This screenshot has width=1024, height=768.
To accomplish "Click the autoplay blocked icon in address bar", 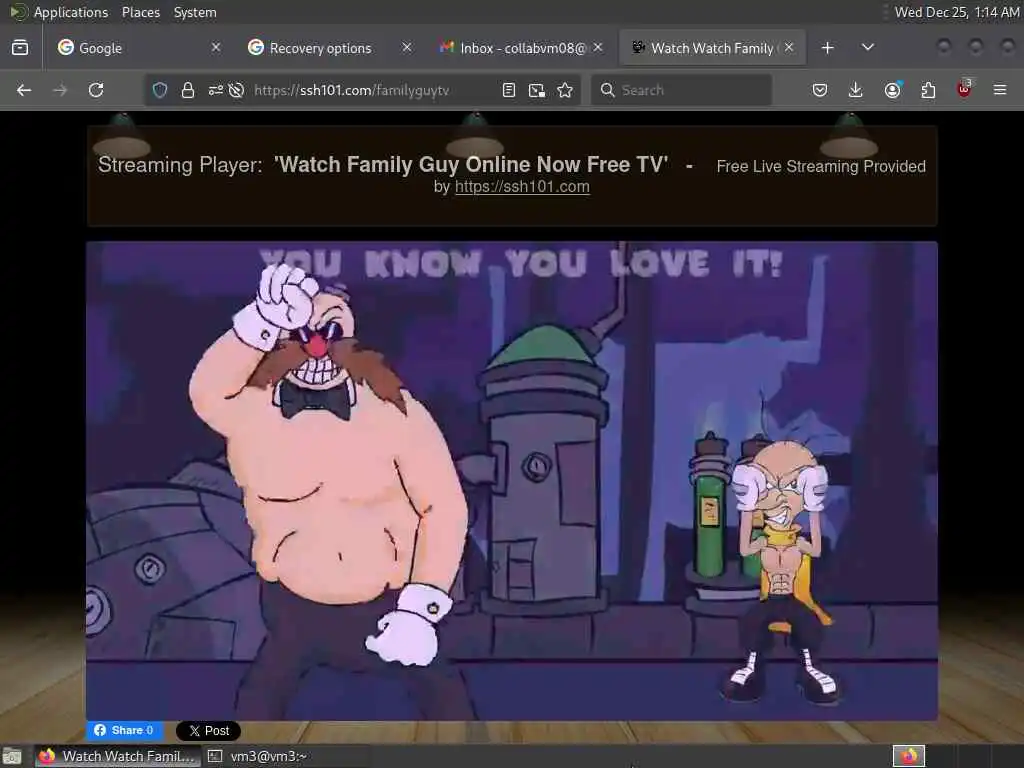I will tap(237, 90).
